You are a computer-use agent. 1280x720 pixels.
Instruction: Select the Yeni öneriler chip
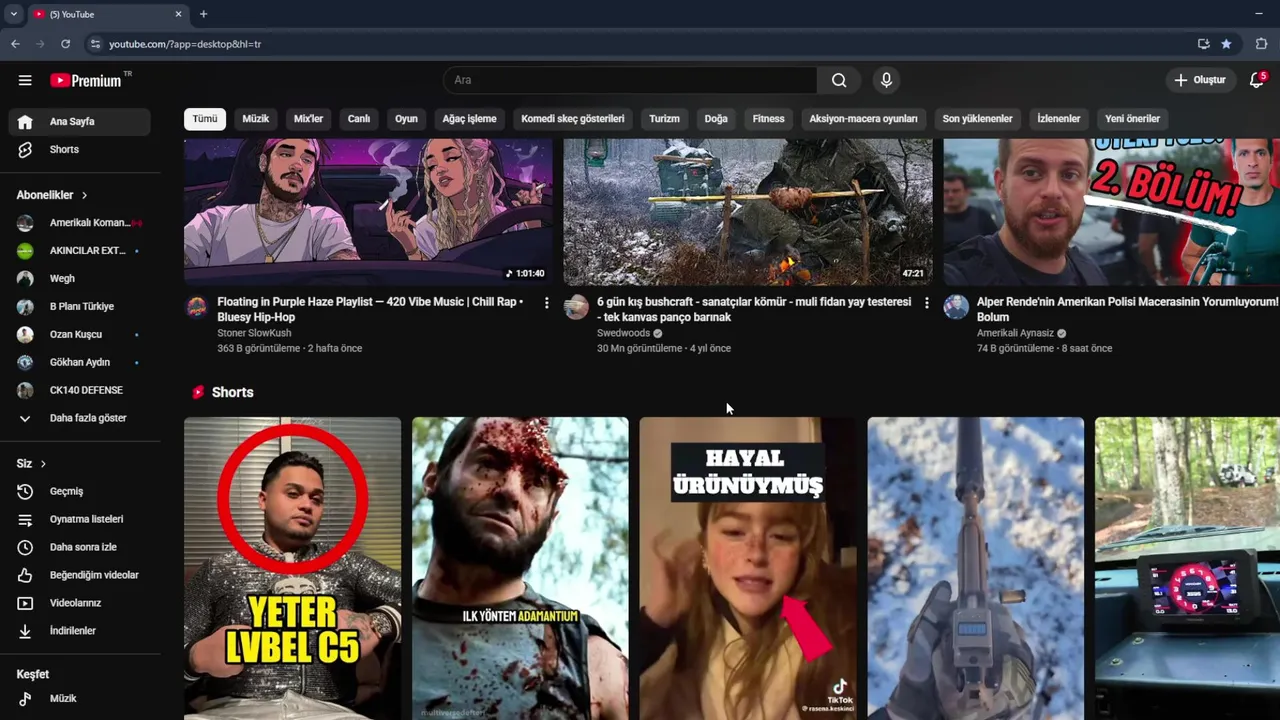(1132, 119)
